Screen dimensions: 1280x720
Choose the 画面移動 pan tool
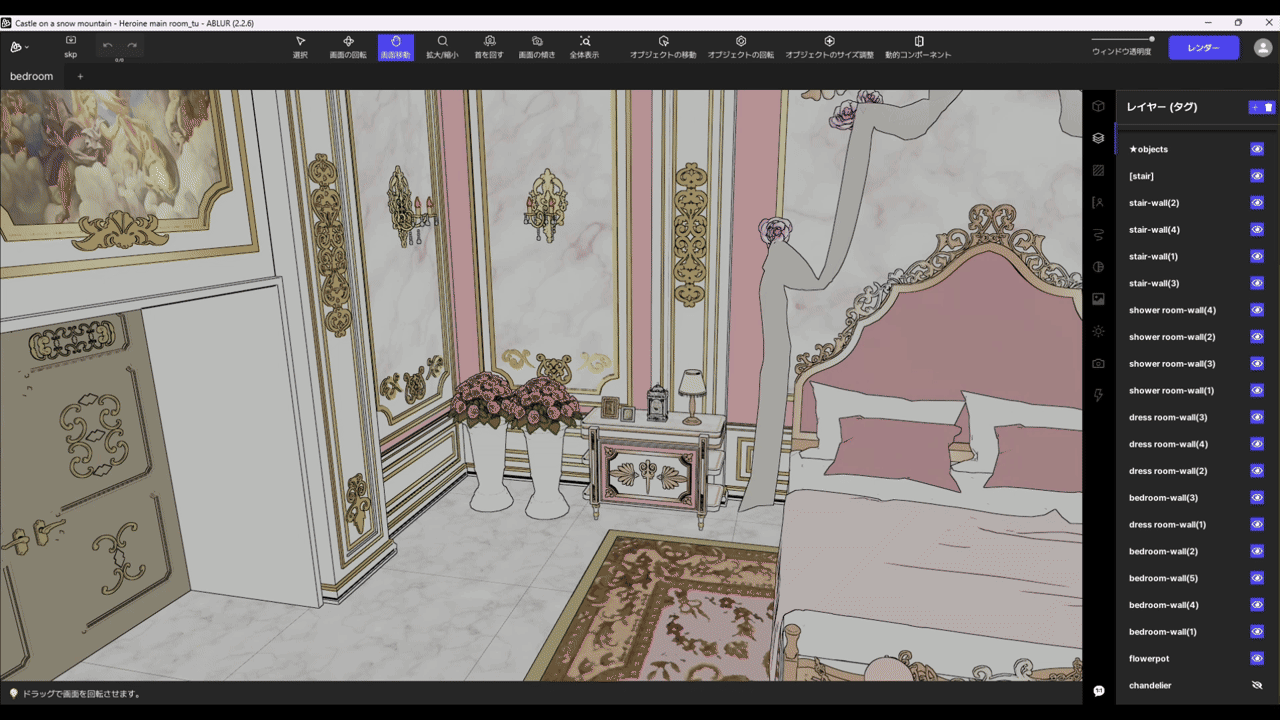pos(395,47)
